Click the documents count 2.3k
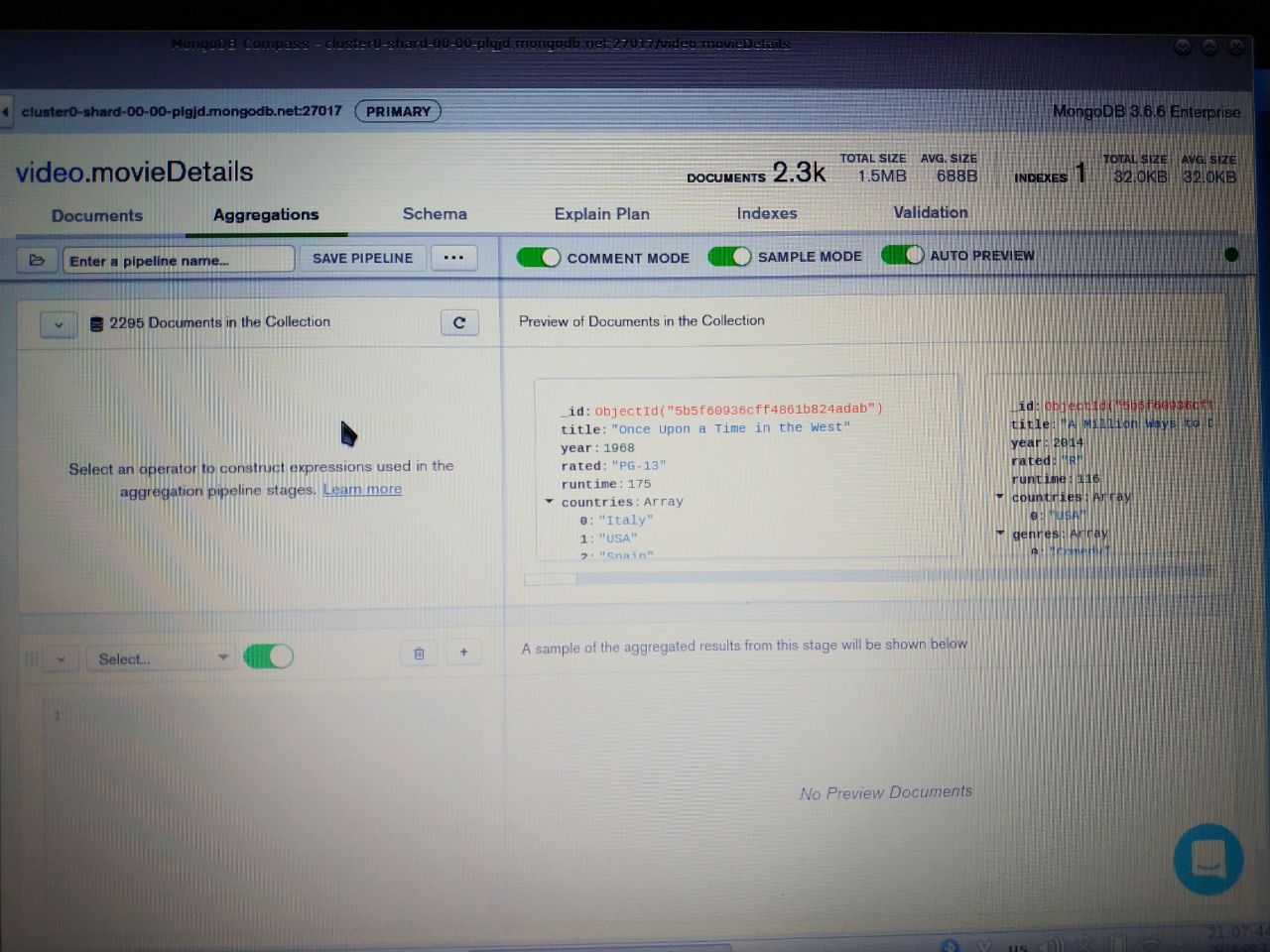This screenshot has height=952, width=1270. [799, 173]
